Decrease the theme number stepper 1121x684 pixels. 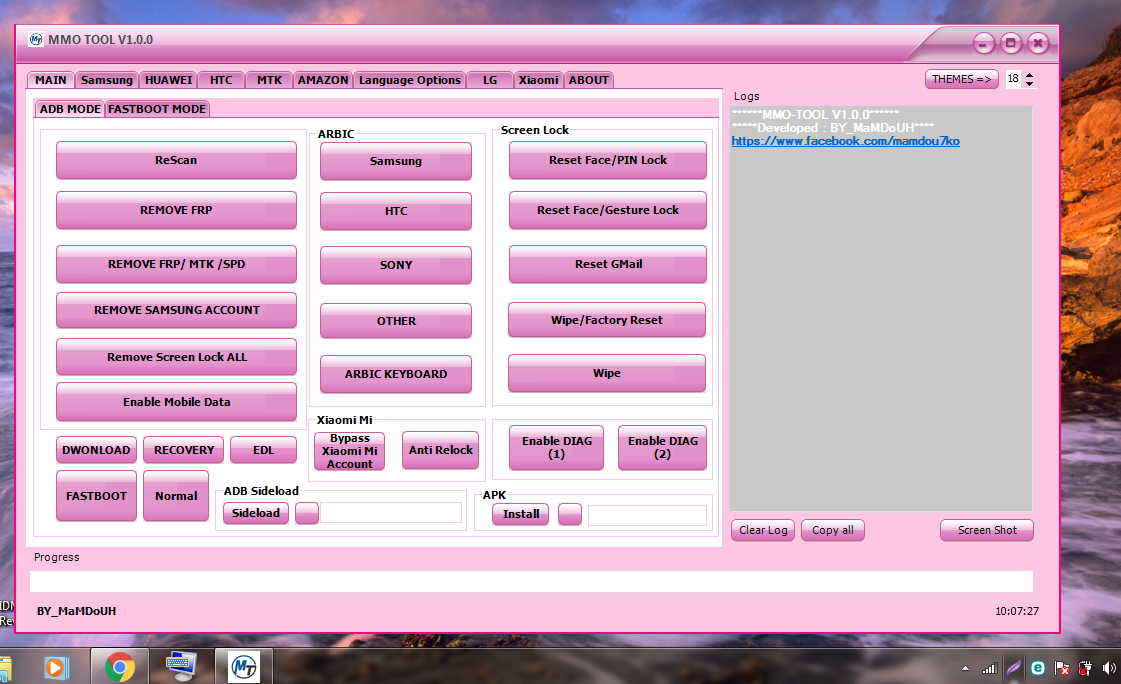tap(1029, 84)
